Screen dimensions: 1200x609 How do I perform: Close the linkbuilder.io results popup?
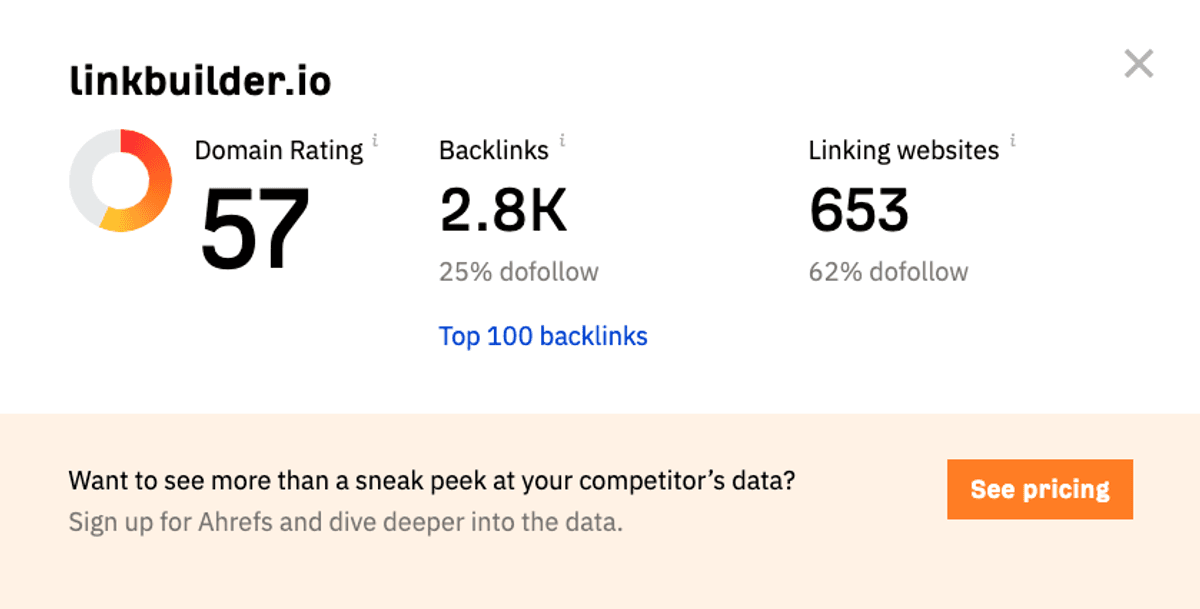[1138, 65]
